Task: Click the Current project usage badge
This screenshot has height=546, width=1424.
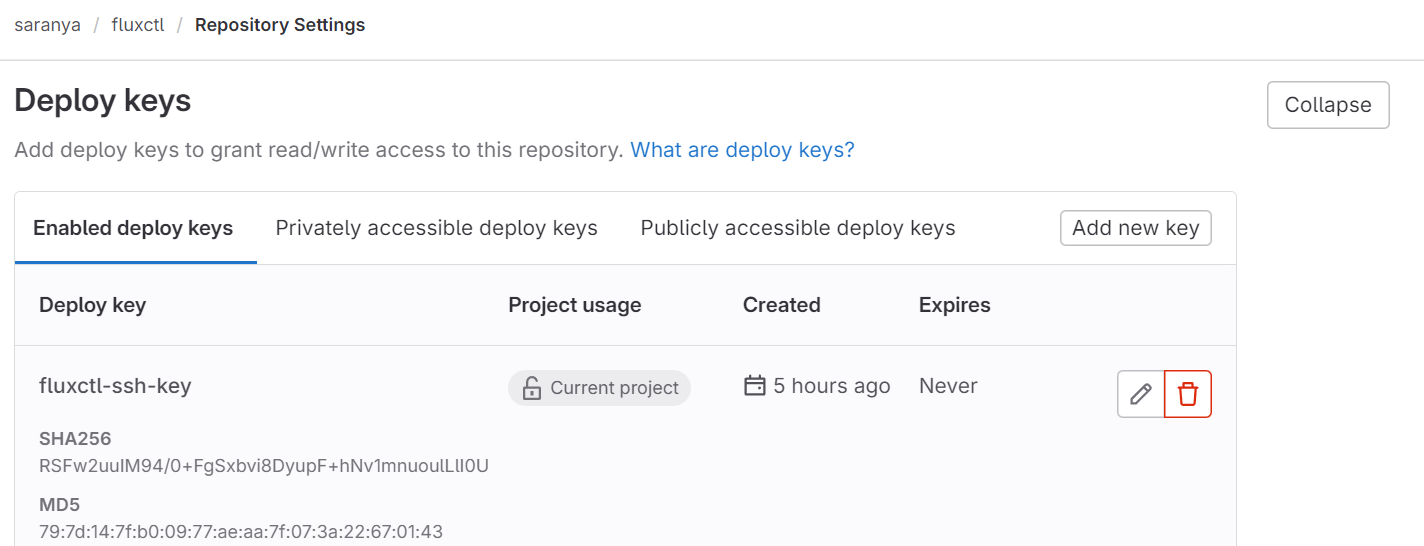Action: pos(599,388)
